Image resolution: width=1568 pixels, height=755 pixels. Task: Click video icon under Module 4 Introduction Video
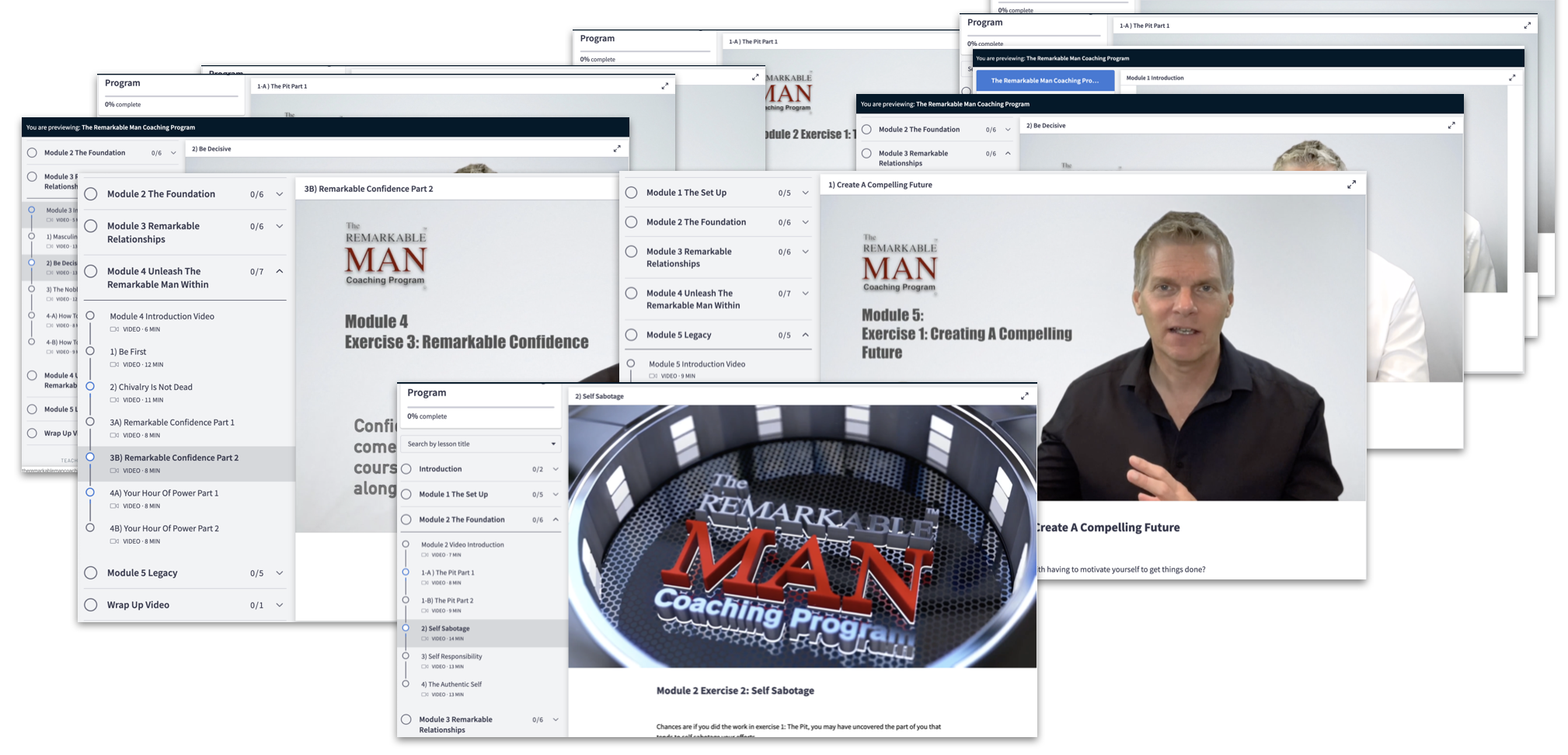(x=114, y=329)
